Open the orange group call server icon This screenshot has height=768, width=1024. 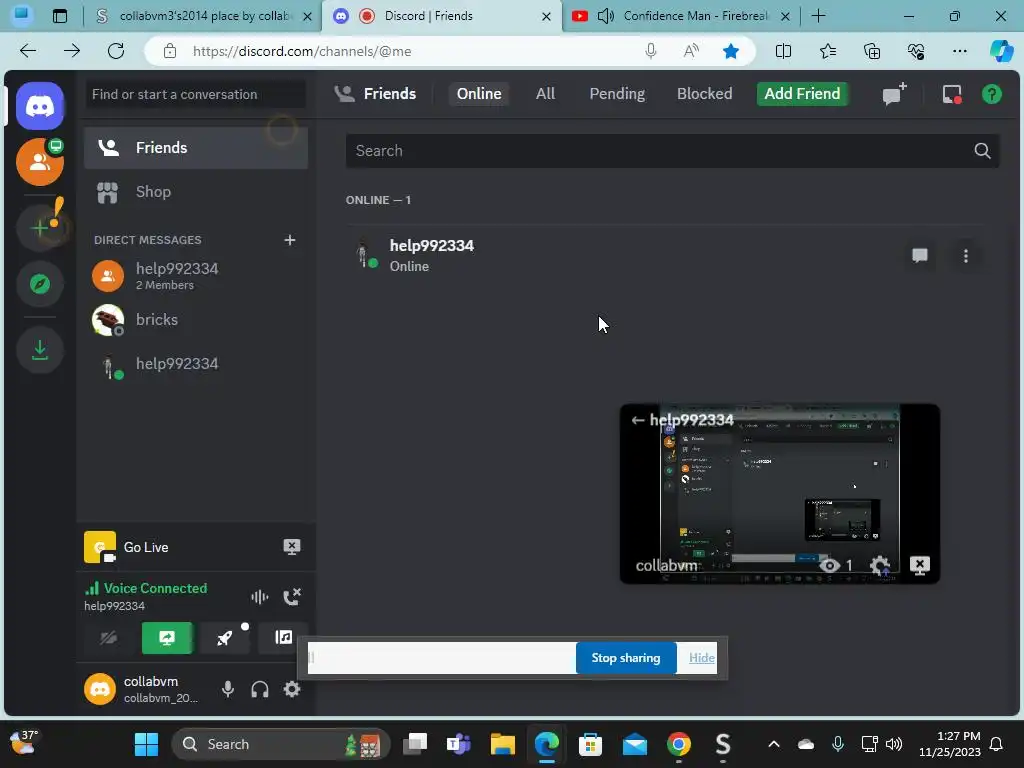point(40,162)
